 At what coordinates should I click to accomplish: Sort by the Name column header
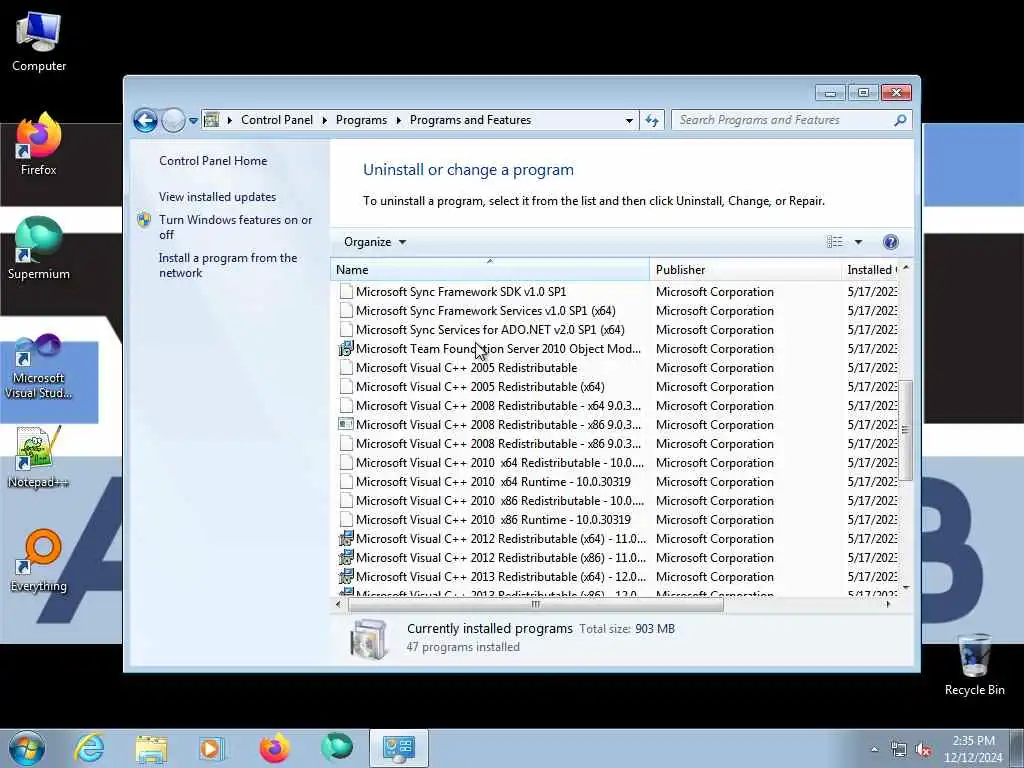click(x=490, y=270)
